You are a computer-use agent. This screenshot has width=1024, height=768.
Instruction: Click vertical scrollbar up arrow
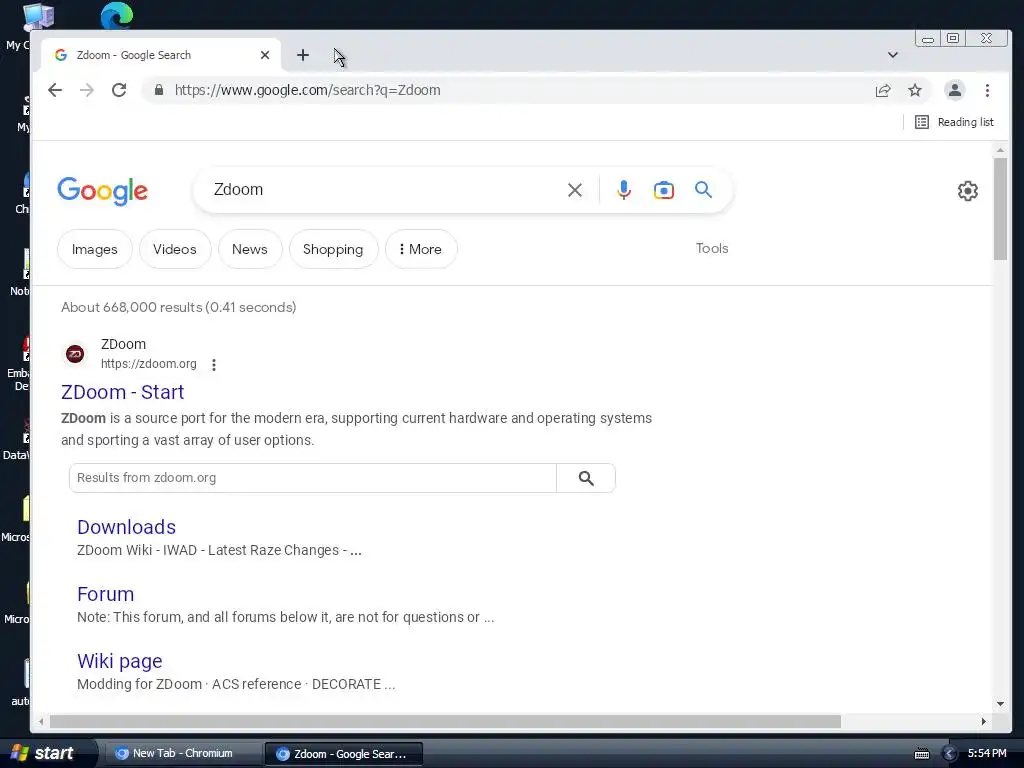(1000, 151)
